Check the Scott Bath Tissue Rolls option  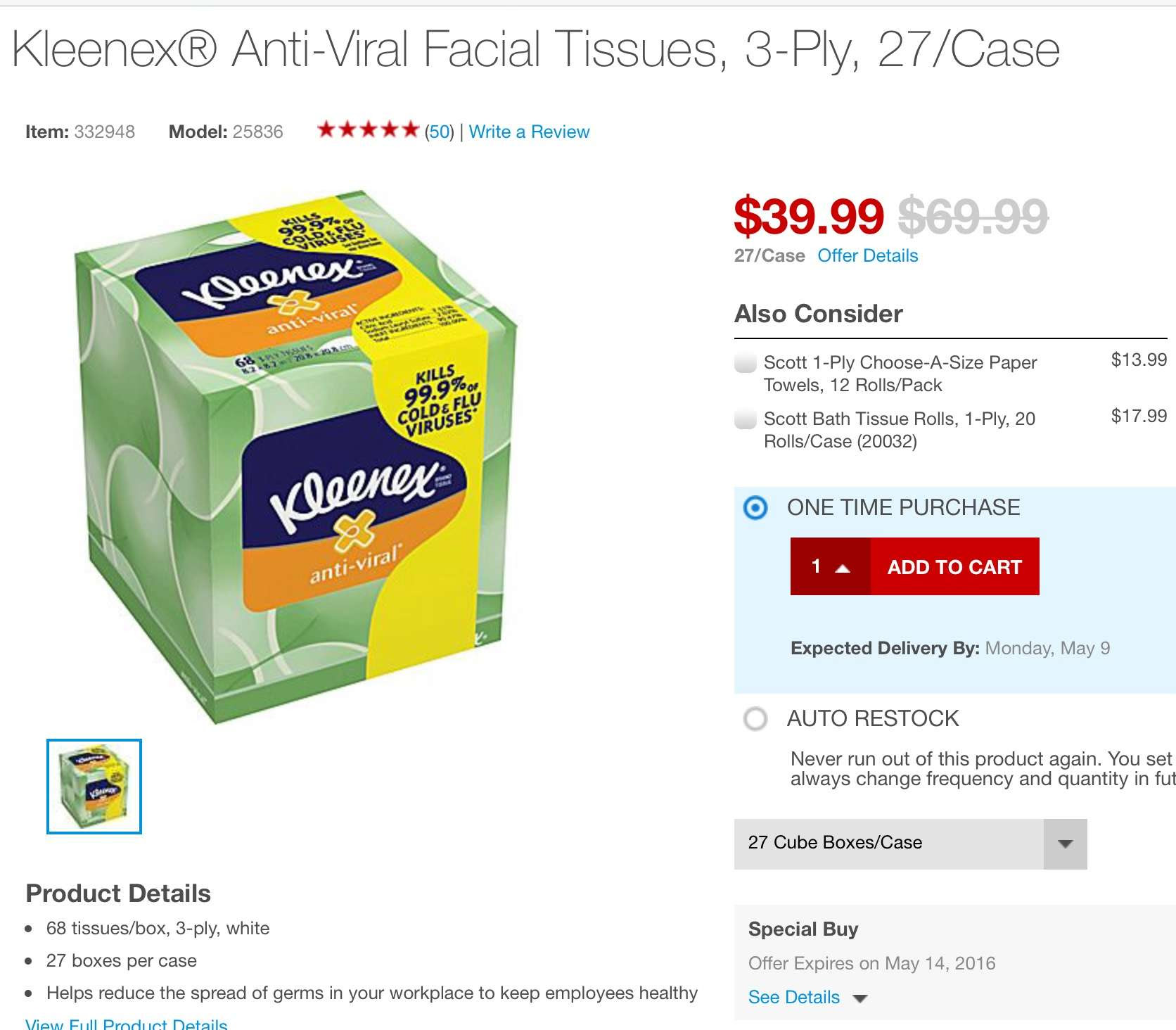pyautogui.click(x=745, y=419)
